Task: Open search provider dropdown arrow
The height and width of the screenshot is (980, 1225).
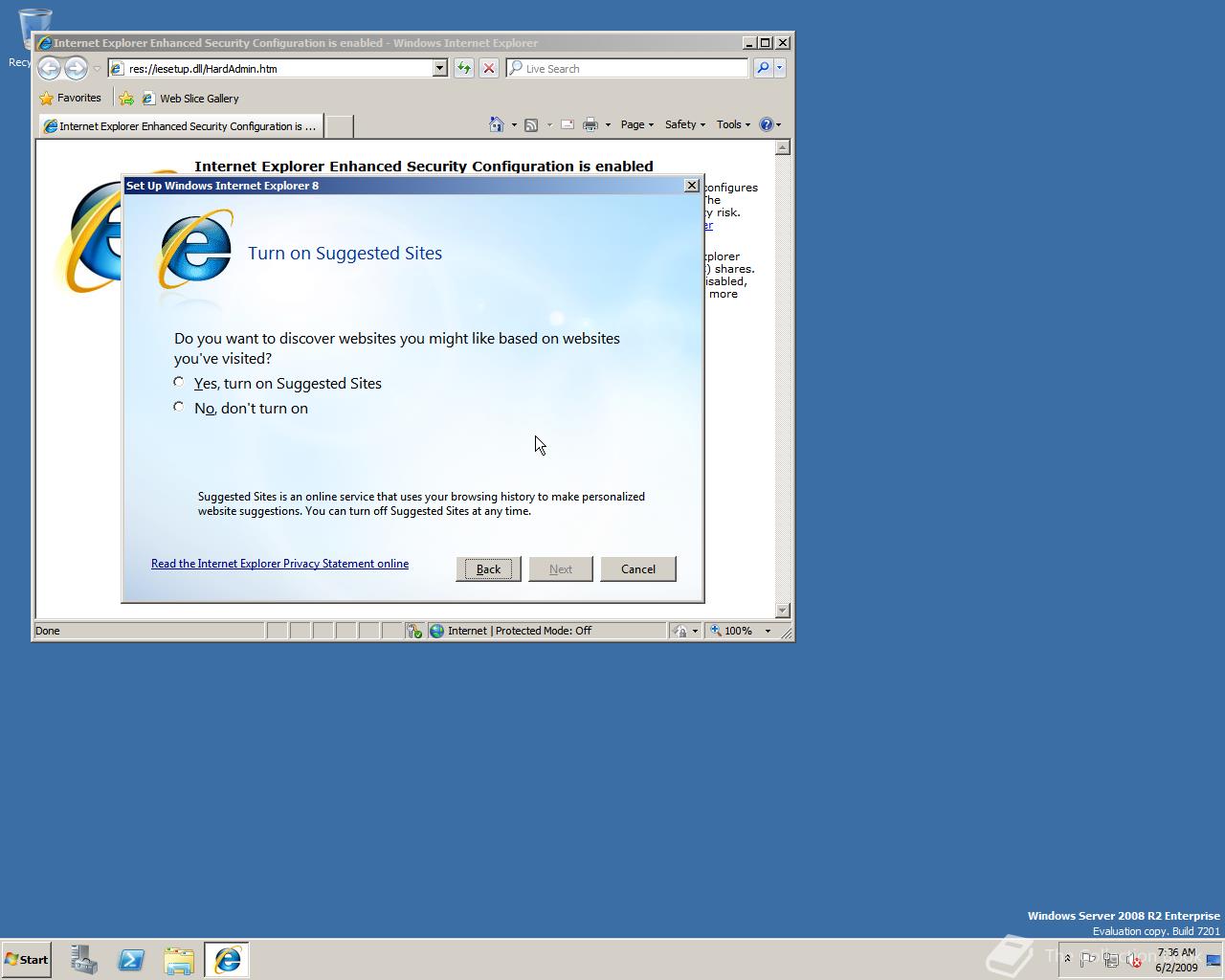Action: point(780,68)
